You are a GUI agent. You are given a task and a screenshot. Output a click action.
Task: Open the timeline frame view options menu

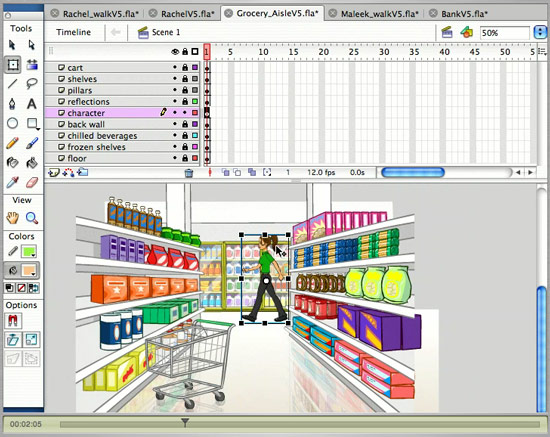click(x=542, y=52)
